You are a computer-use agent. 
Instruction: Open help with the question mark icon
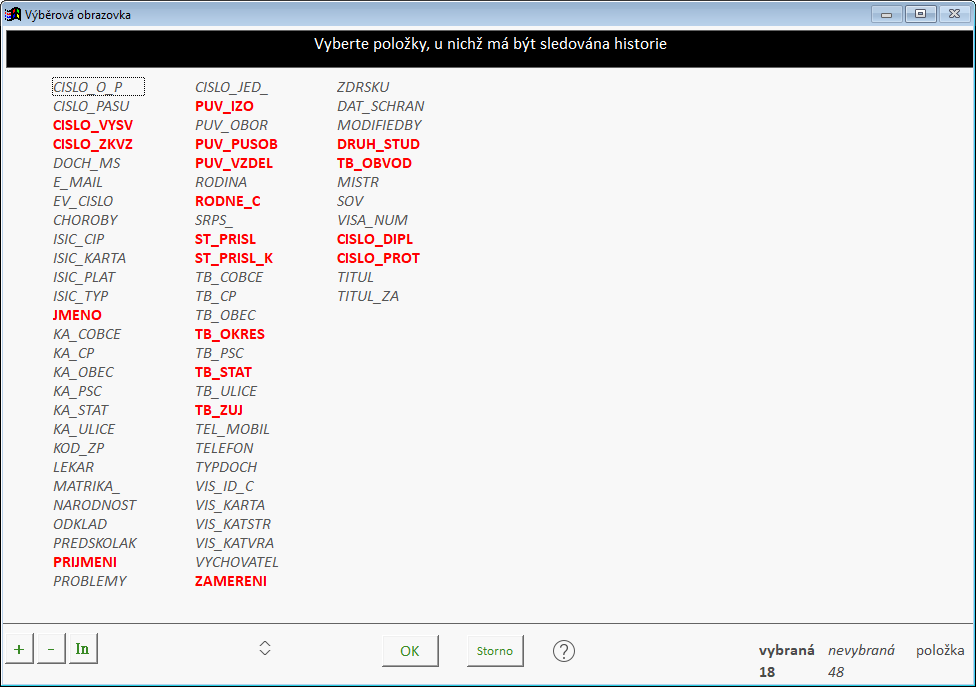coord(564,651)
